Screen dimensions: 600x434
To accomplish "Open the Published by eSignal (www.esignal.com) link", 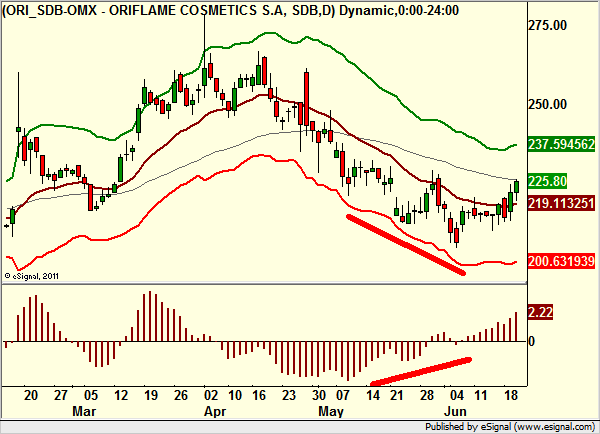I will (510, 427).
